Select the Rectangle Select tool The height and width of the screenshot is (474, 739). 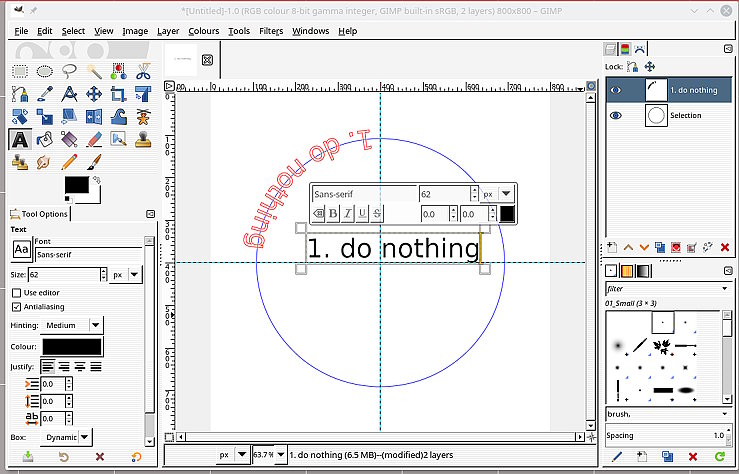[x=20, y=72]
